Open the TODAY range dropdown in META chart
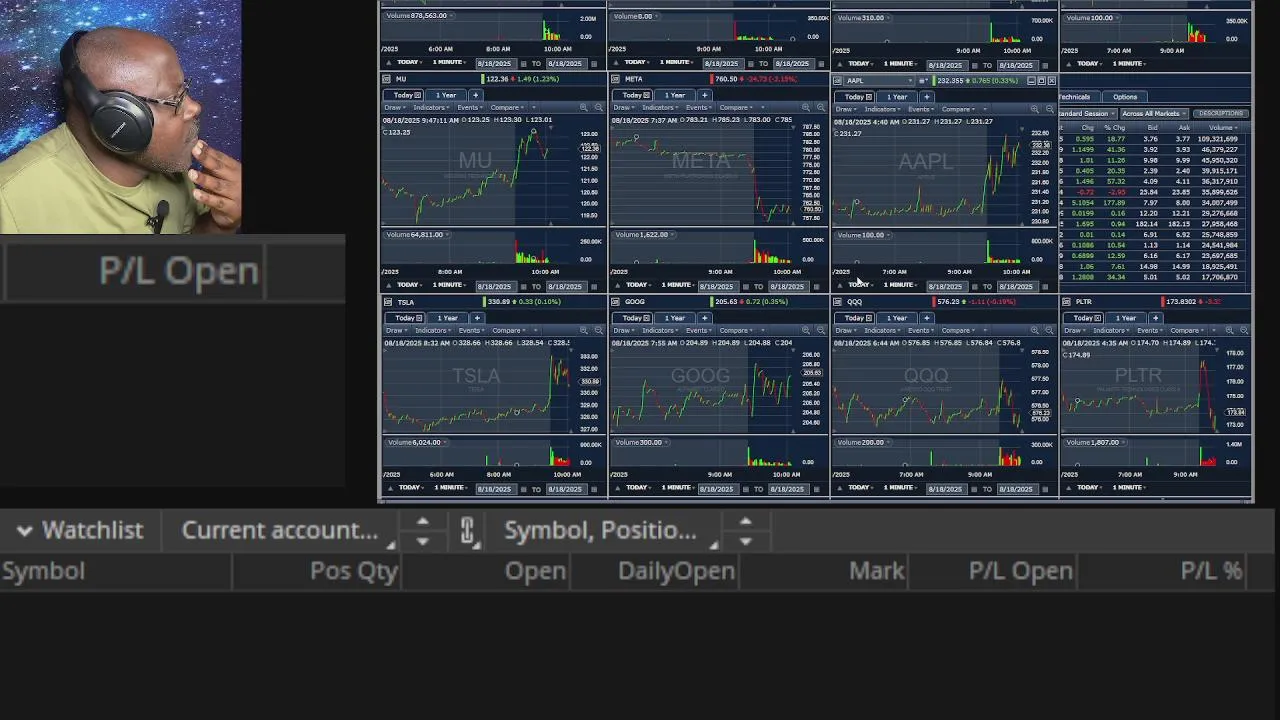Viewport: 1280px width, 720px height. click(x=641, y=285)
